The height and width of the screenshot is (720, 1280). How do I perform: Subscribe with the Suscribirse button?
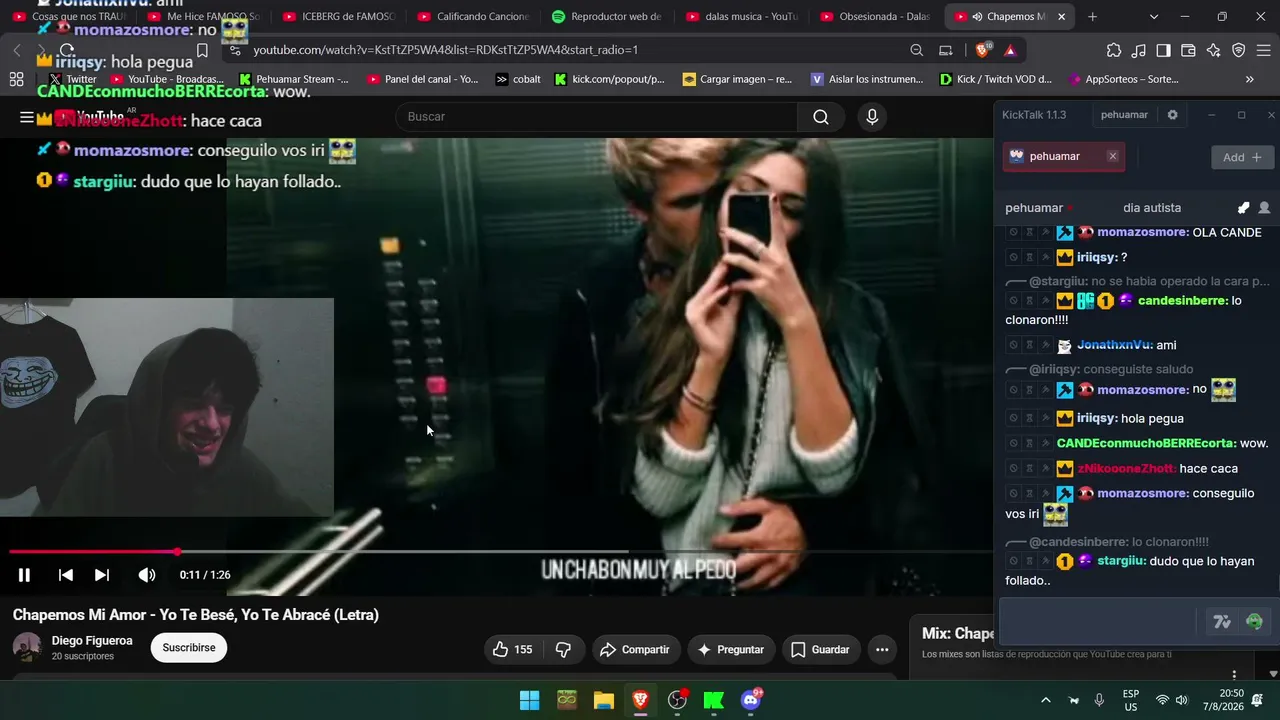(x=189, y=648)
